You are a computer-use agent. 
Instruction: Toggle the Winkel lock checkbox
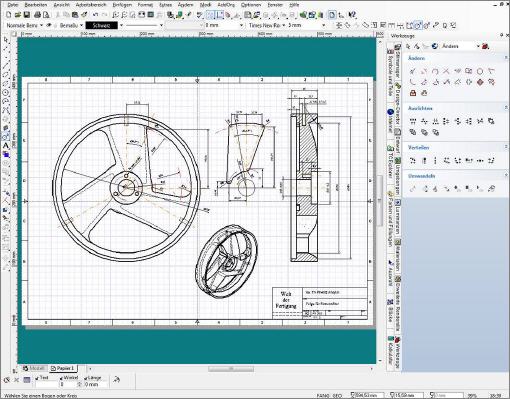61,378
